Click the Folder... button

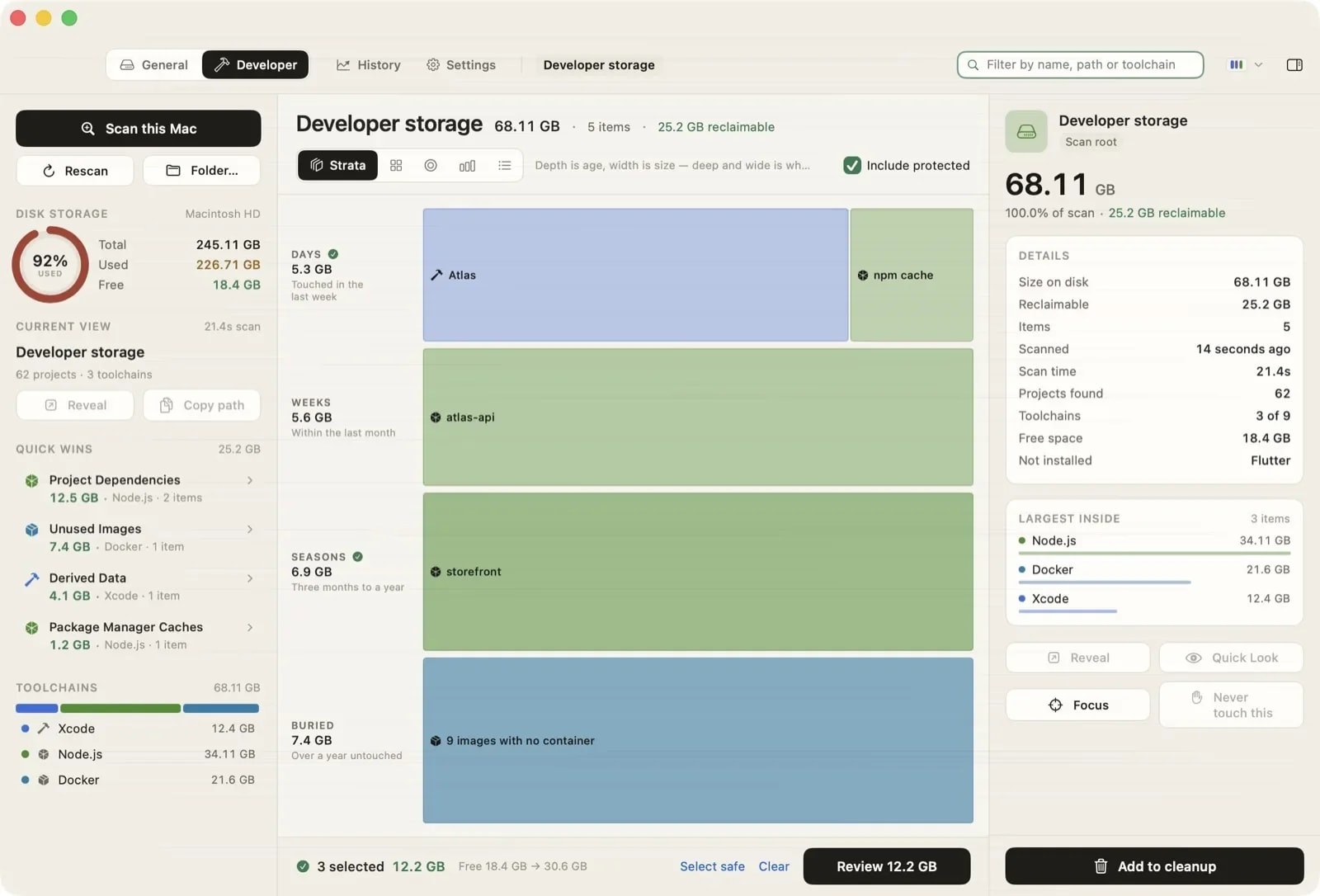click(x=202, y=171)
